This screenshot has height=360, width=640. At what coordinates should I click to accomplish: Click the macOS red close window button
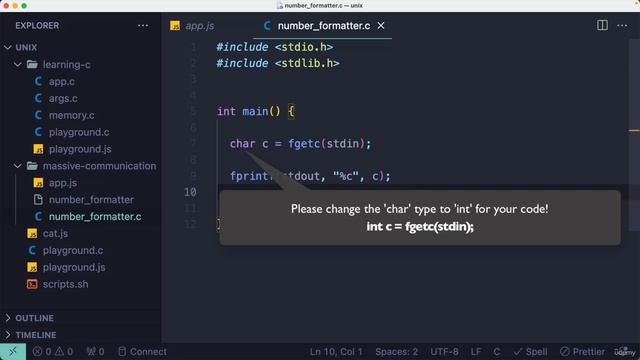pos(6,6)
